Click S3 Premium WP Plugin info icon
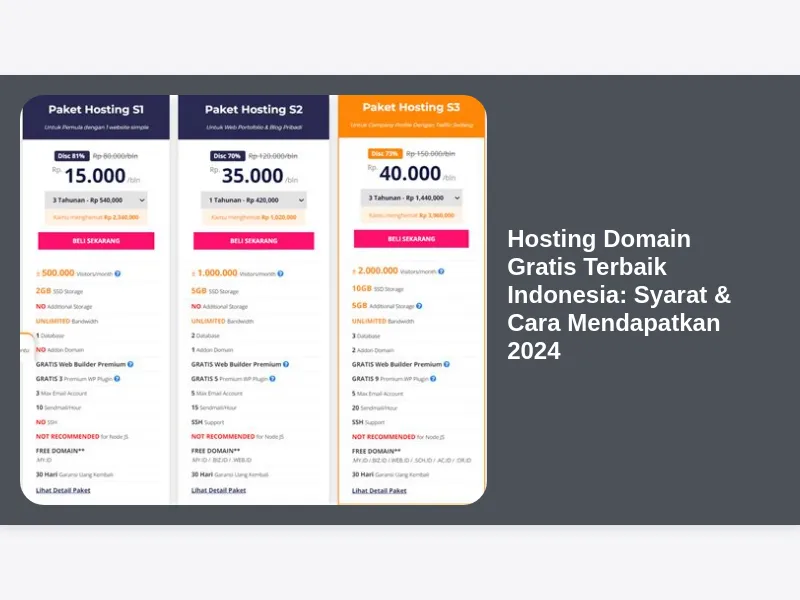Image resolution: width=800 pixels, height=600 pixels. [433, 379]
